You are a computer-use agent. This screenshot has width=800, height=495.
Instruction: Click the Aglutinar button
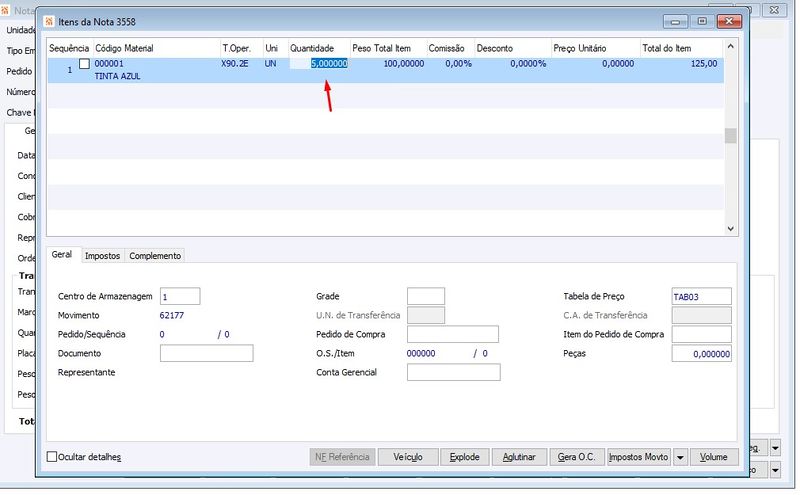(519, 457)
